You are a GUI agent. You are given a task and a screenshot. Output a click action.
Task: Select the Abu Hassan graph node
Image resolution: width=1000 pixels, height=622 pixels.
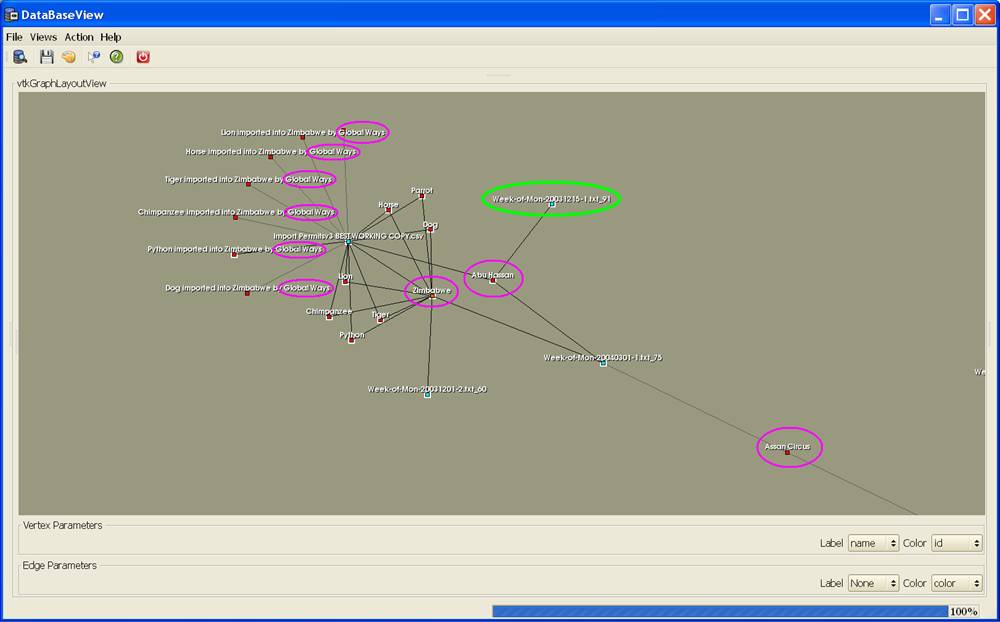pyautogui.click(x=492, y=281)
